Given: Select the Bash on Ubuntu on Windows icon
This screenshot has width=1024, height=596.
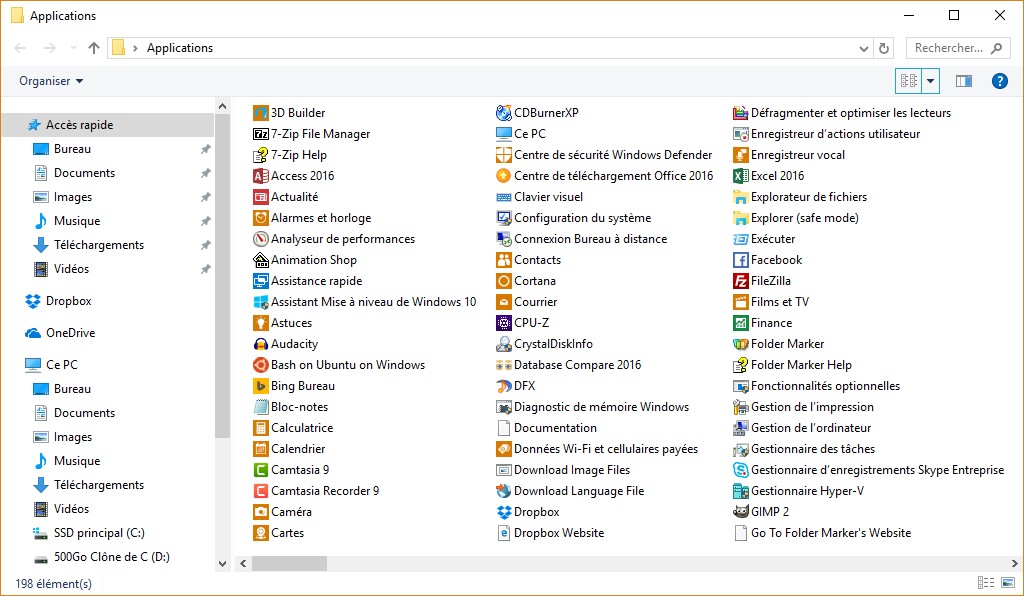Looking at the screenshot, I should 261,365.
